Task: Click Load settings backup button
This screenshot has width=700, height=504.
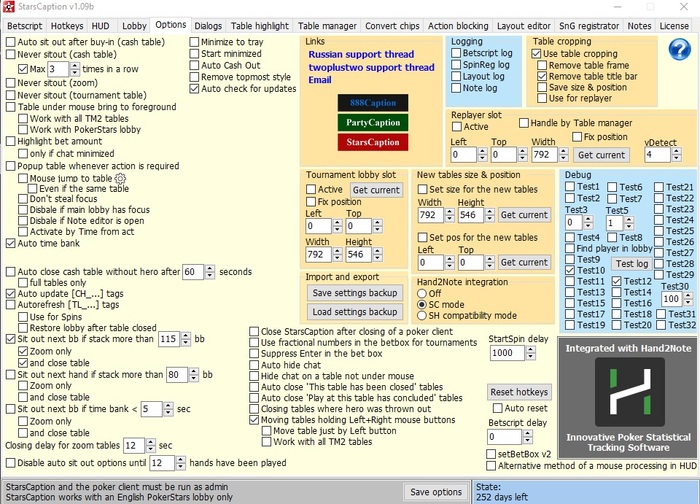Action: tap(355, 312)
